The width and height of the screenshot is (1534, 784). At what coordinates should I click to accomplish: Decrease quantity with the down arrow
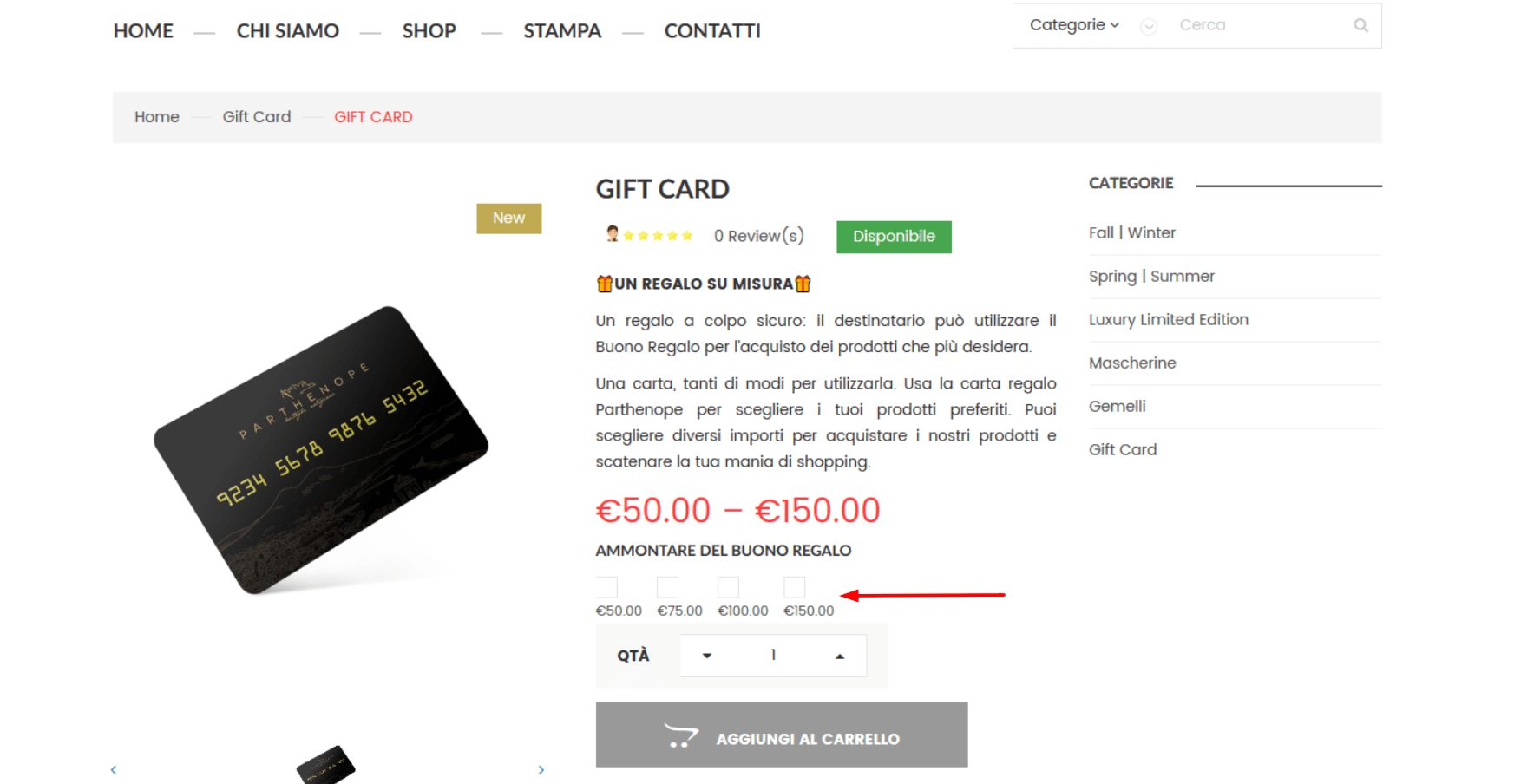pos(707,656)
